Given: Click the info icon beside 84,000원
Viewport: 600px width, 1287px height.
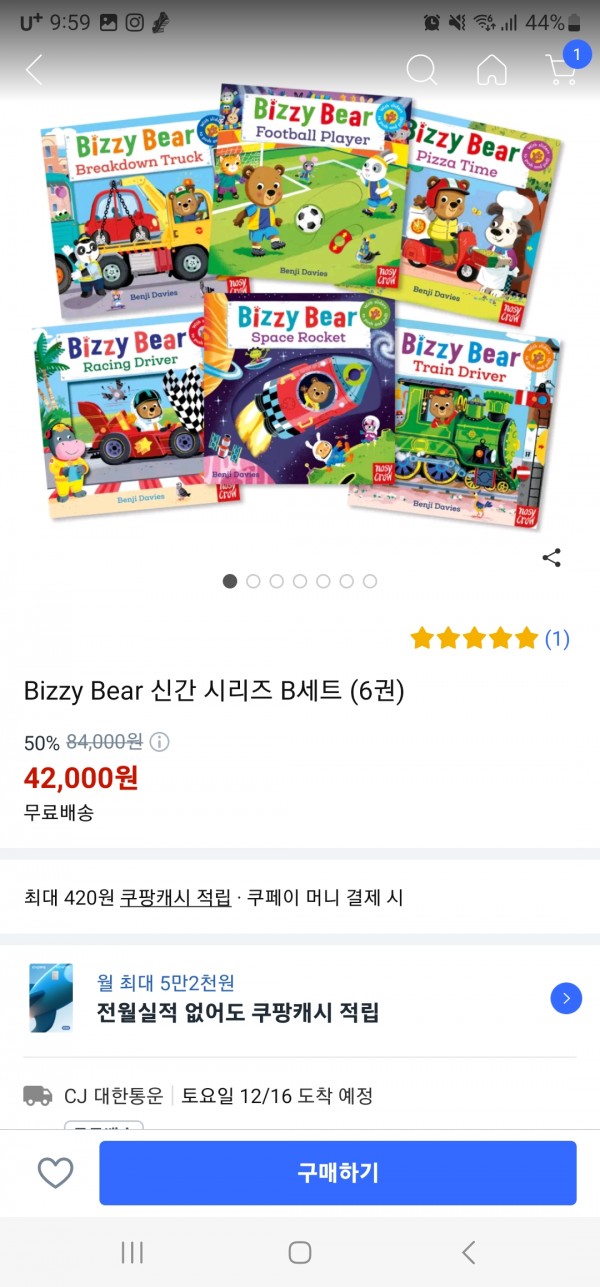Looking at the screenshot, I should 159,742.
